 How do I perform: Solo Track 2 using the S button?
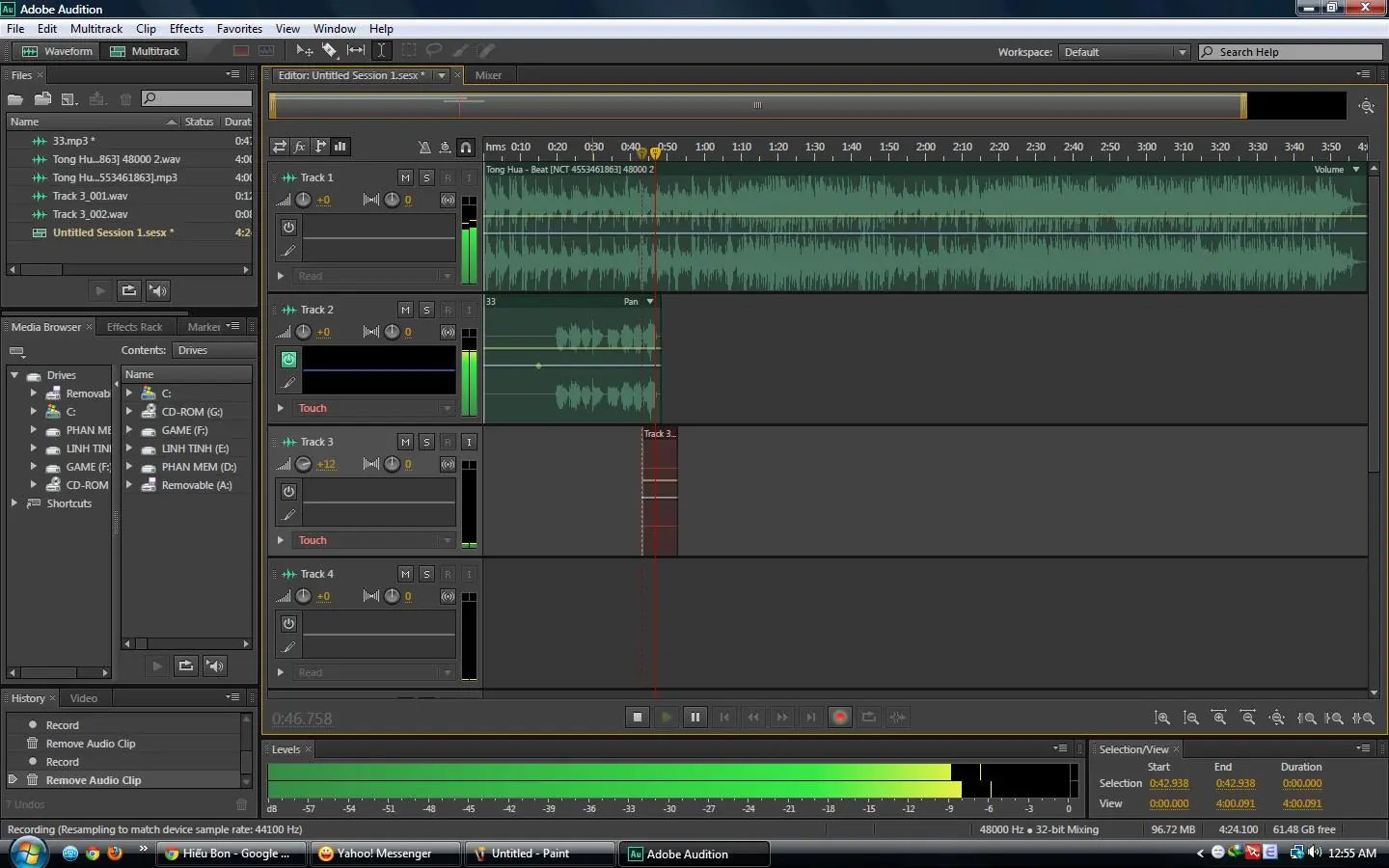click(426, 310)
